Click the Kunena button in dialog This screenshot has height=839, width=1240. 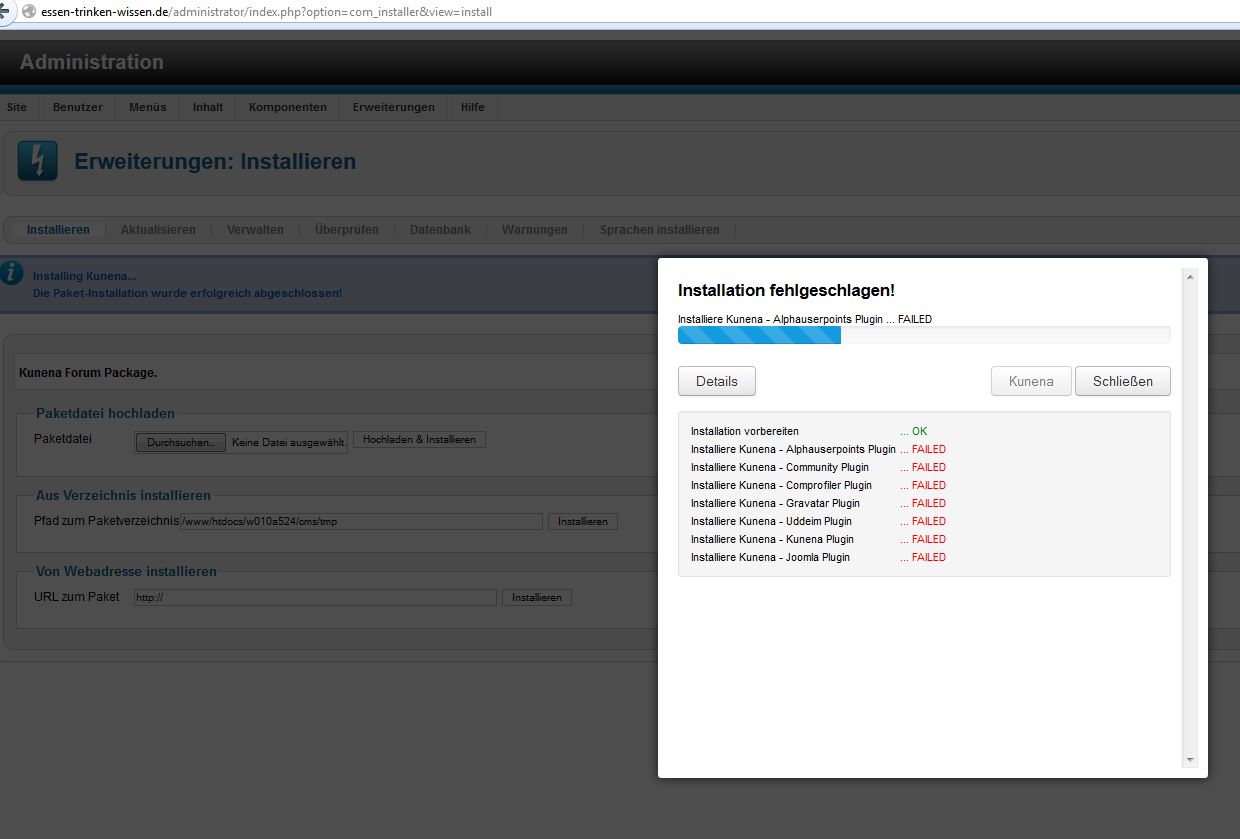[x=1031, y=381]
